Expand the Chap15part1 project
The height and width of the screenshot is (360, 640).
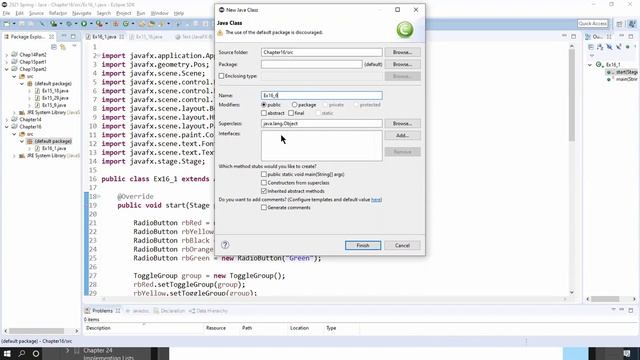[x=7, y=62]
